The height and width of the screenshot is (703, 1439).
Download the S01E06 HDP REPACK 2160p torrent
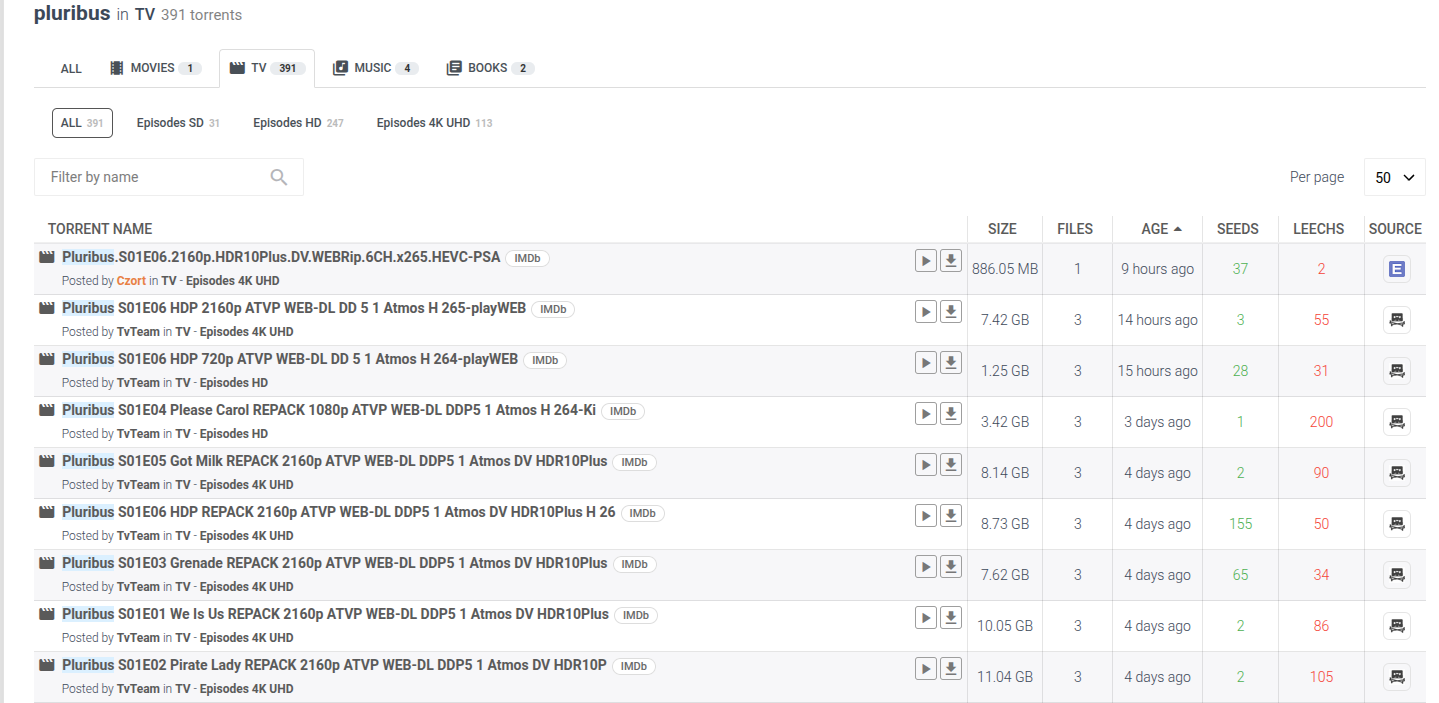tap(951, 515)
